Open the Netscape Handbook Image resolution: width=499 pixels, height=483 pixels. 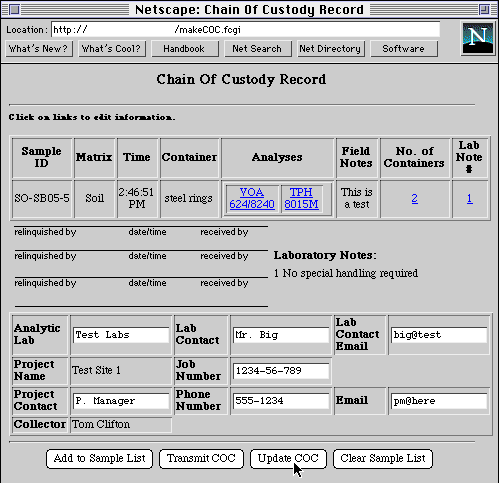click(185, 49)
